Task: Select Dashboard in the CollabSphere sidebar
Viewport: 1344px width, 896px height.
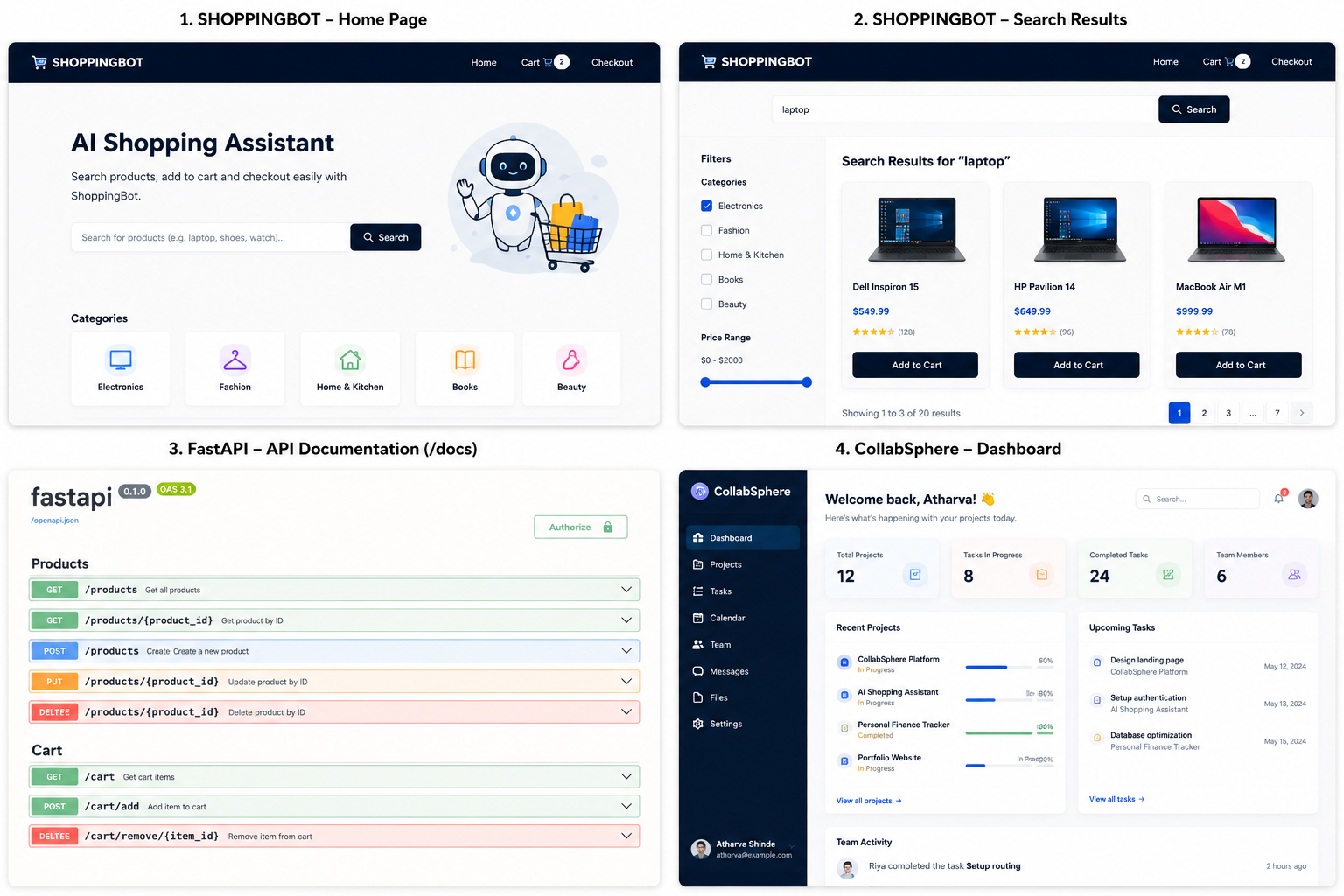Action: [x=743, y=538]
